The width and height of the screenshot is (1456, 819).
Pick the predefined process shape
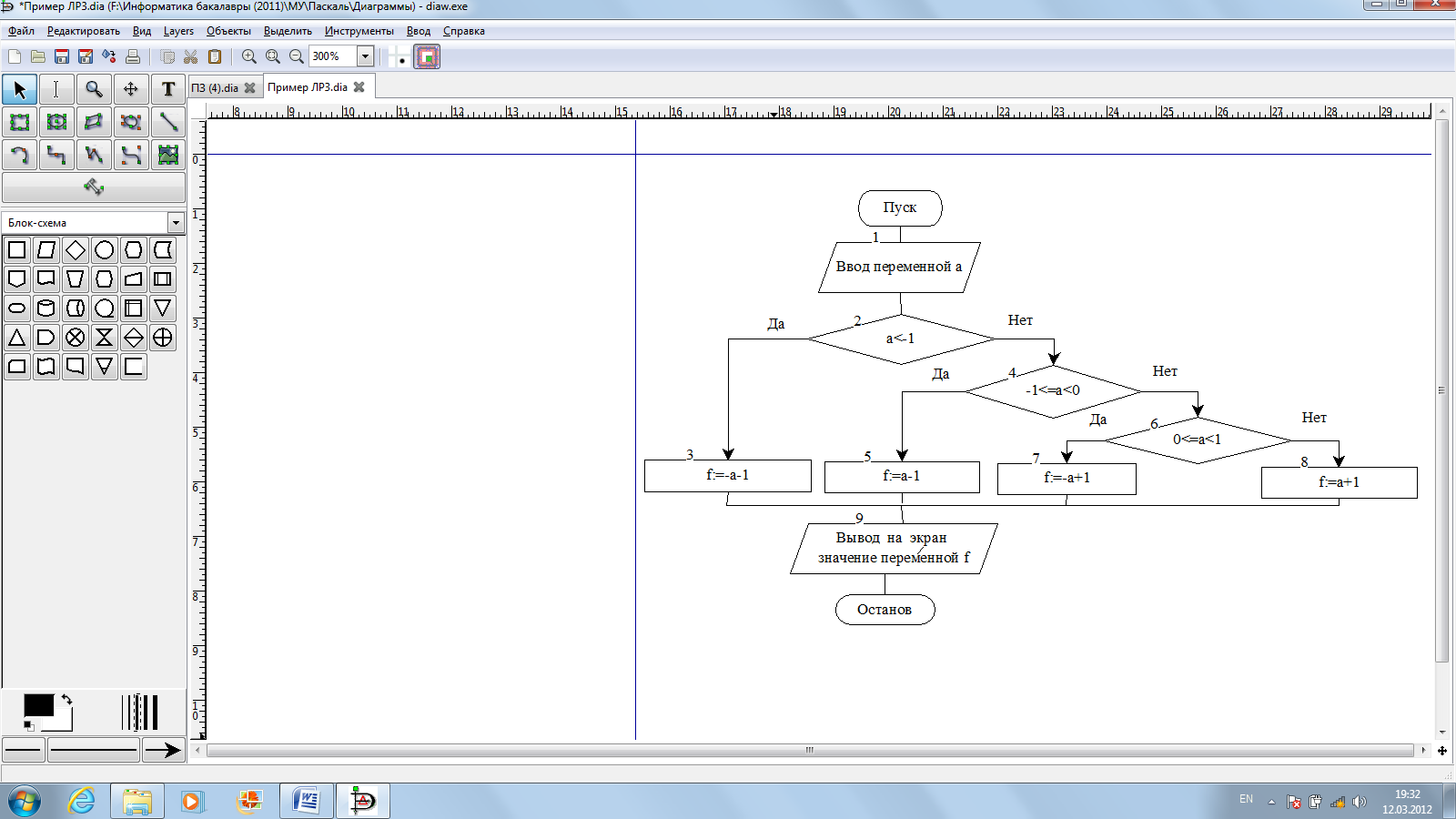tap(163, 279)
